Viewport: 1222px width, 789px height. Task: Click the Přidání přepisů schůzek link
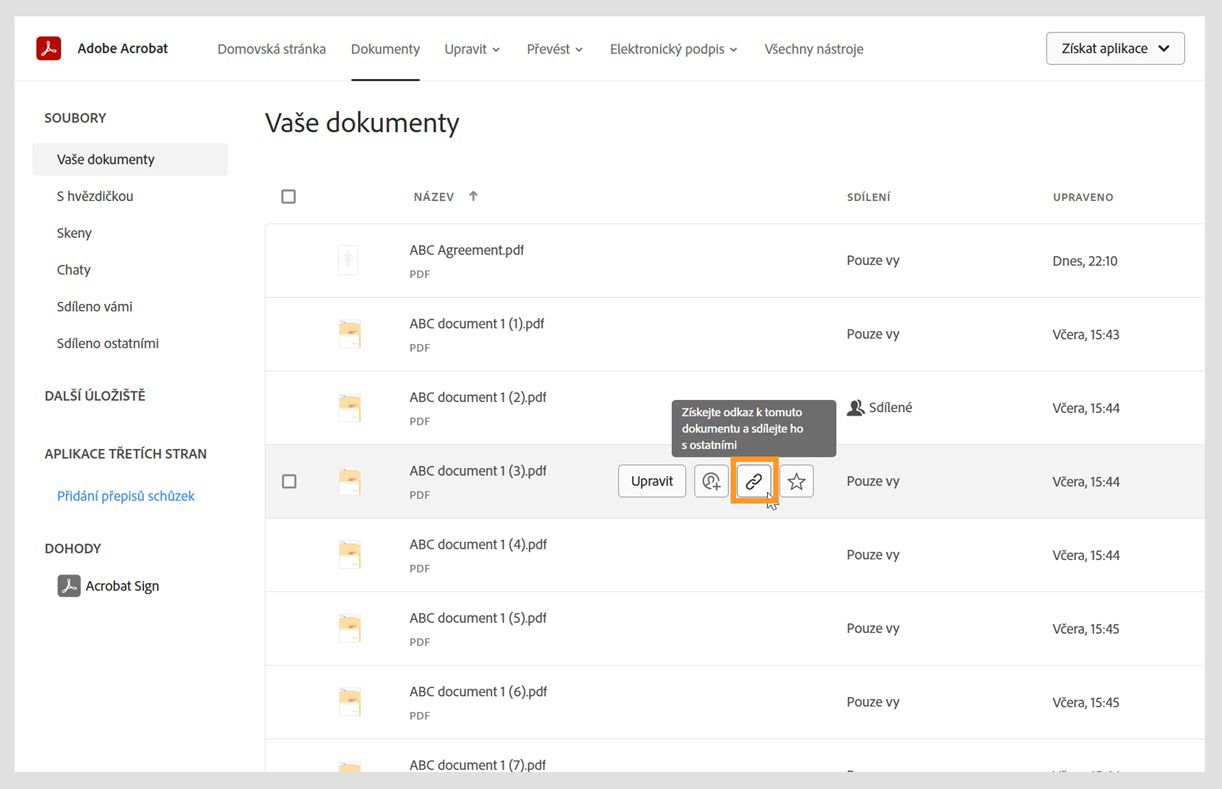point(126,496)
